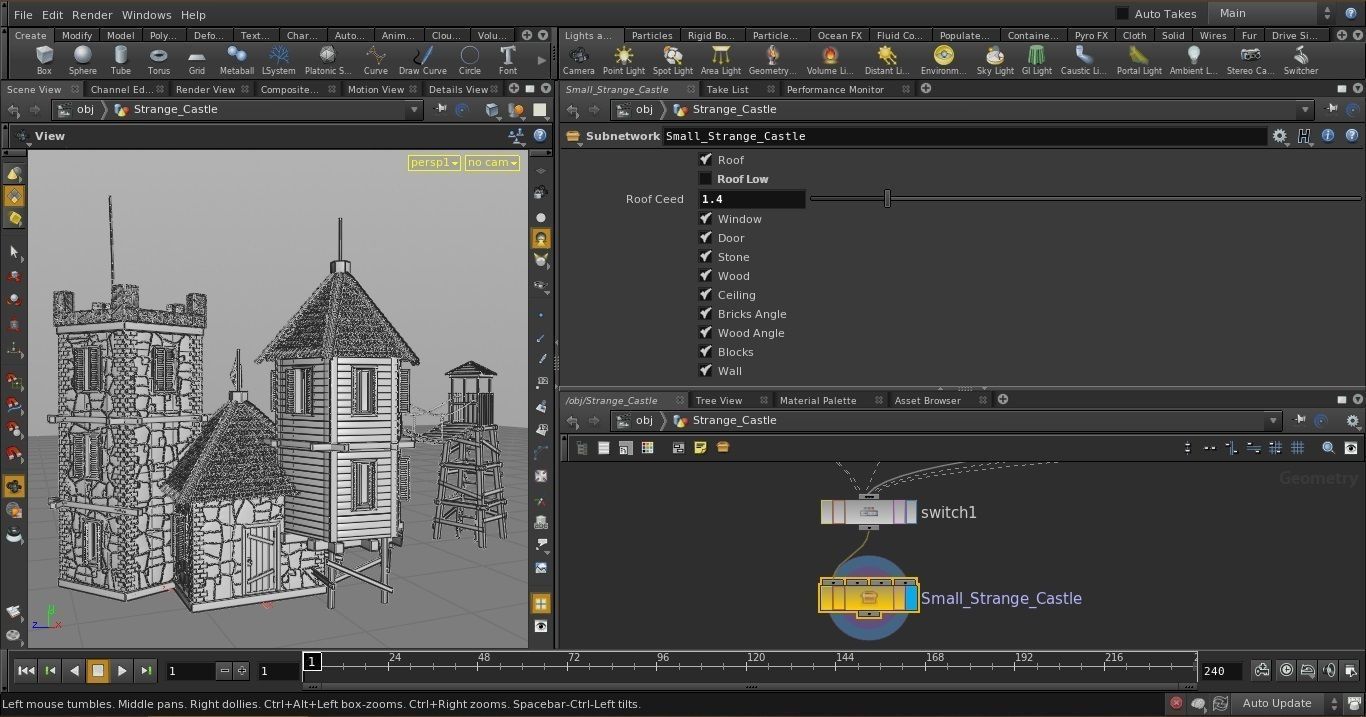
Task: Open the network editor search tool
Action: click(1328, 448)
